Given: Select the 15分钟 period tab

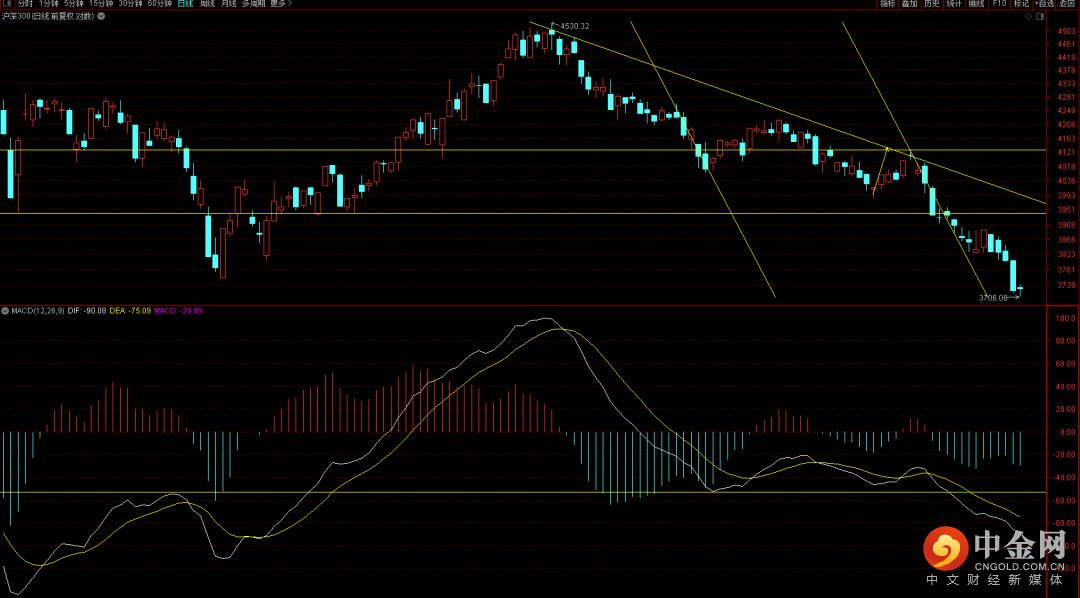Looking at the screenshot, I should 101,3.
